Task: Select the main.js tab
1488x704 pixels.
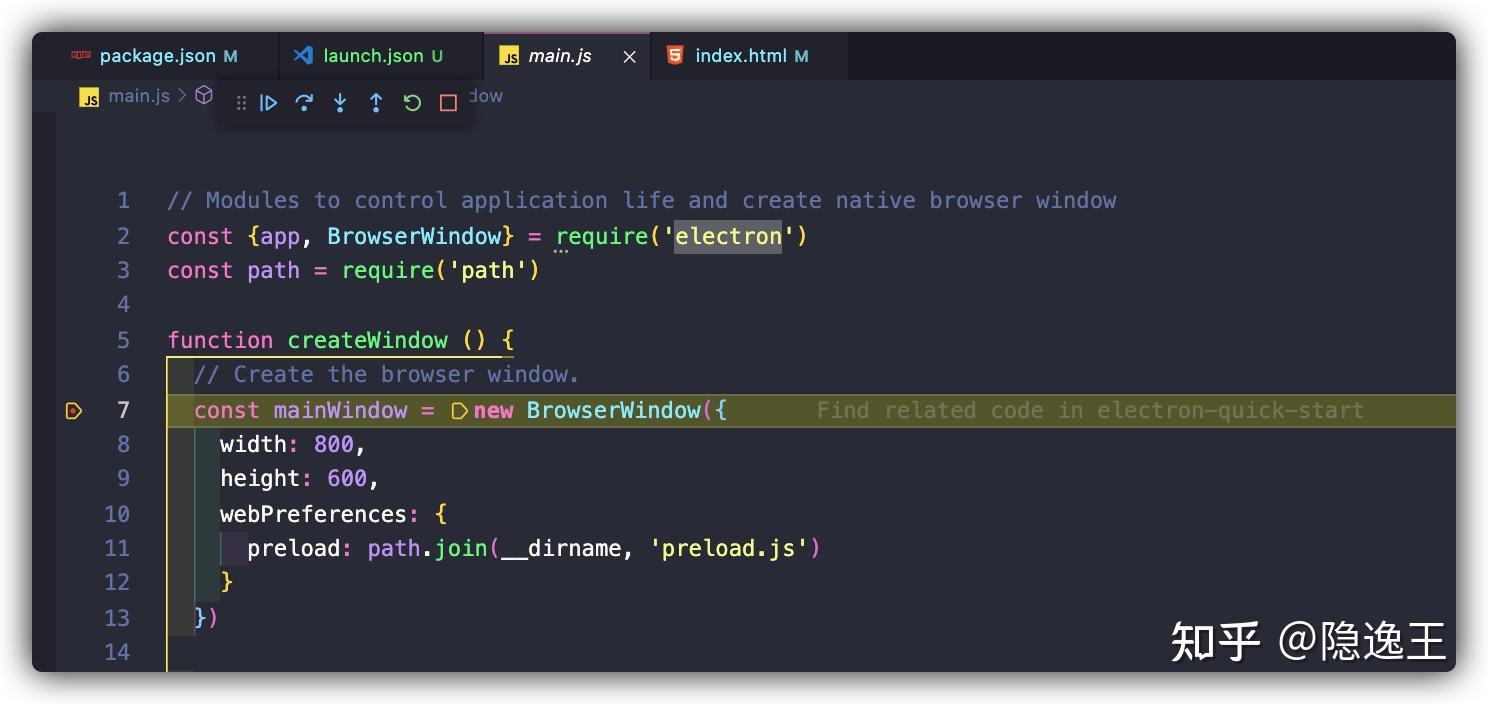Action: [x=567, y=56]
